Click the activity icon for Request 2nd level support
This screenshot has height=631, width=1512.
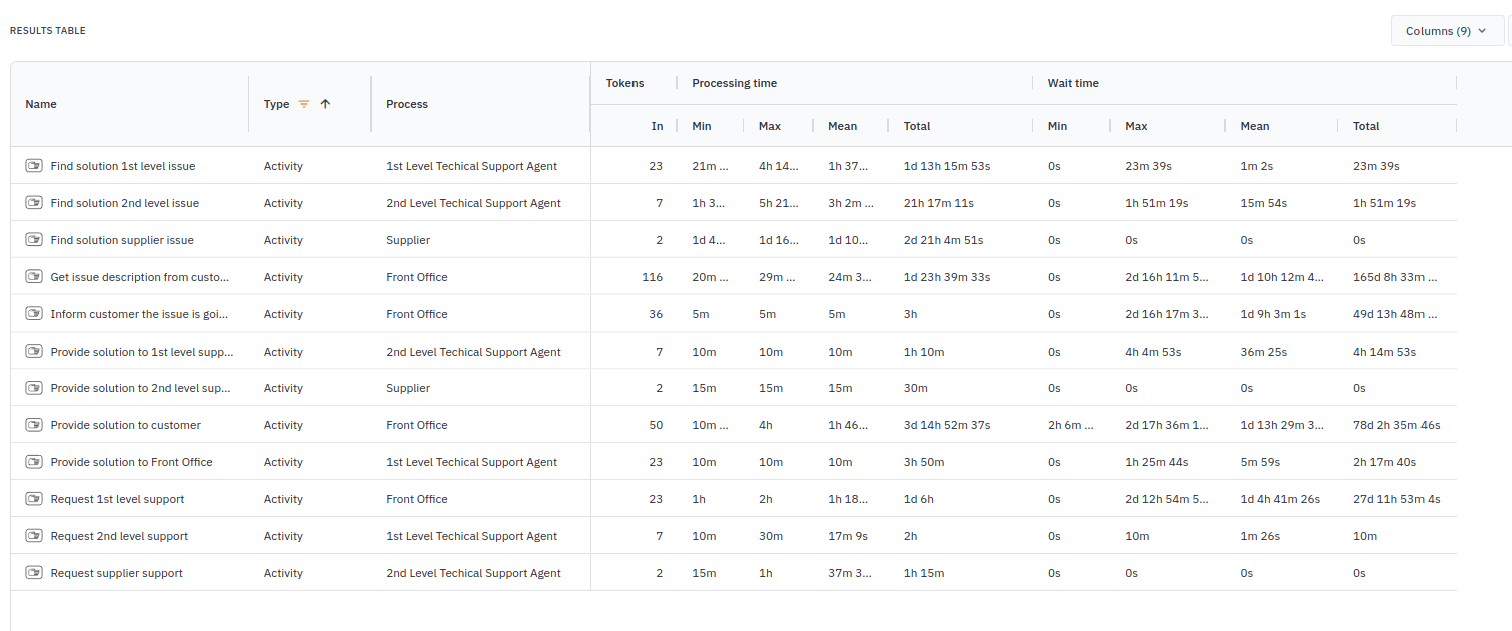click(34, 535)
